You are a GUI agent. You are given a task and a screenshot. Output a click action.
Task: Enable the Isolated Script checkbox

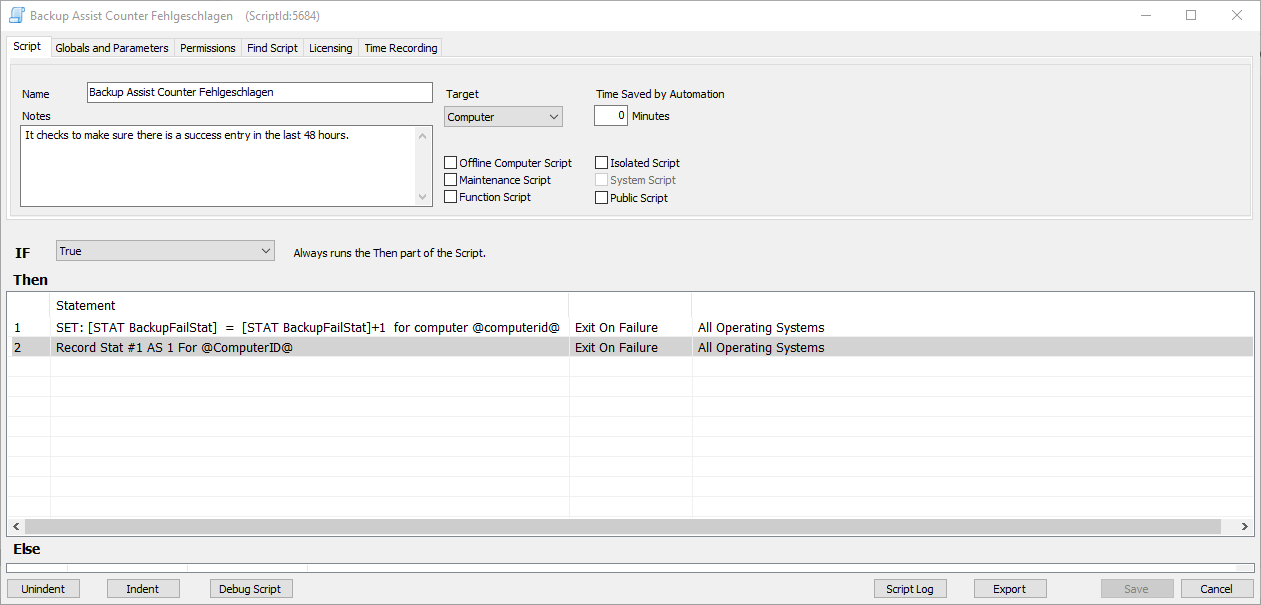[x=601, y=163]
